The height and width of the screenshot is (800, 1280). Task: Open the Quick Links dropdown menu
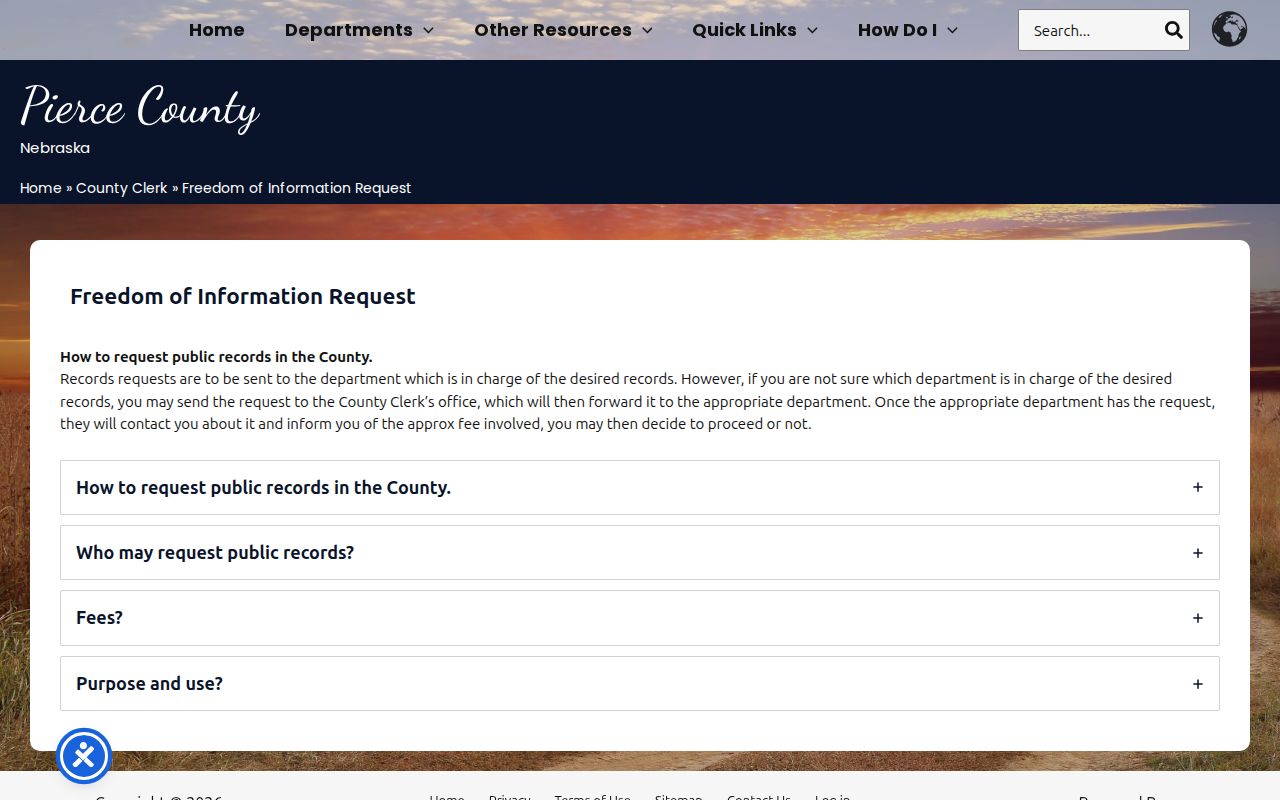pyautogui.click(x=755, y=30)
